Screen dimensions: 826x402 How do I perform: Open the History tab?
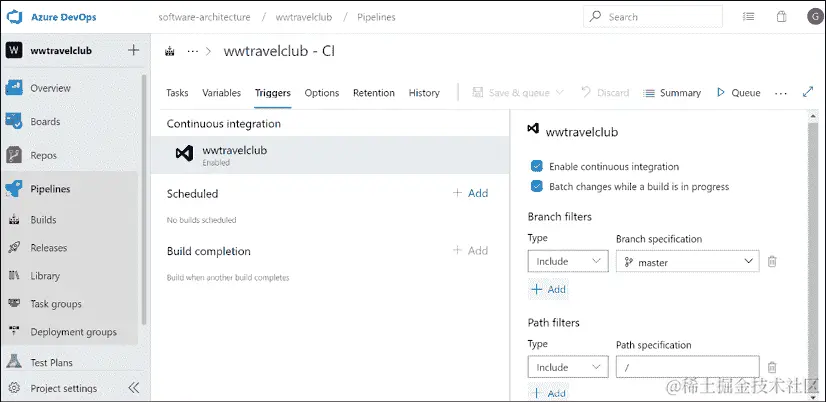(424, 93)
